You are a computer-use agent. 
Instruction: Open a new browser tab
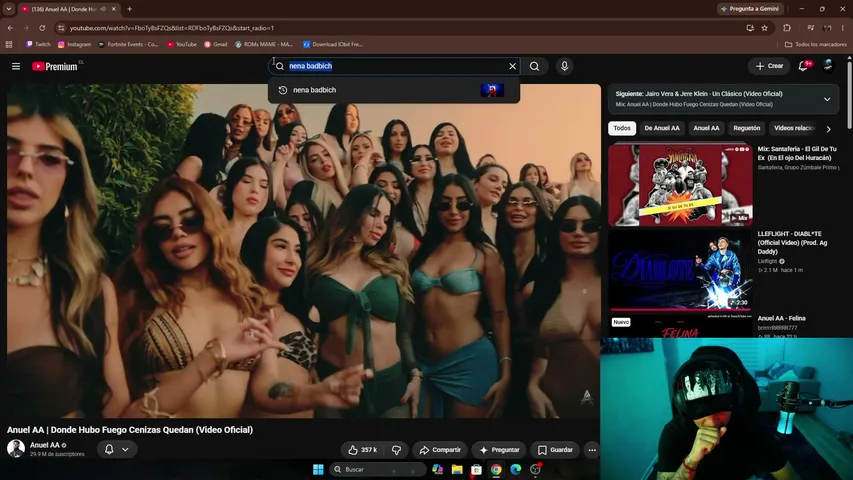coord(129,9)
